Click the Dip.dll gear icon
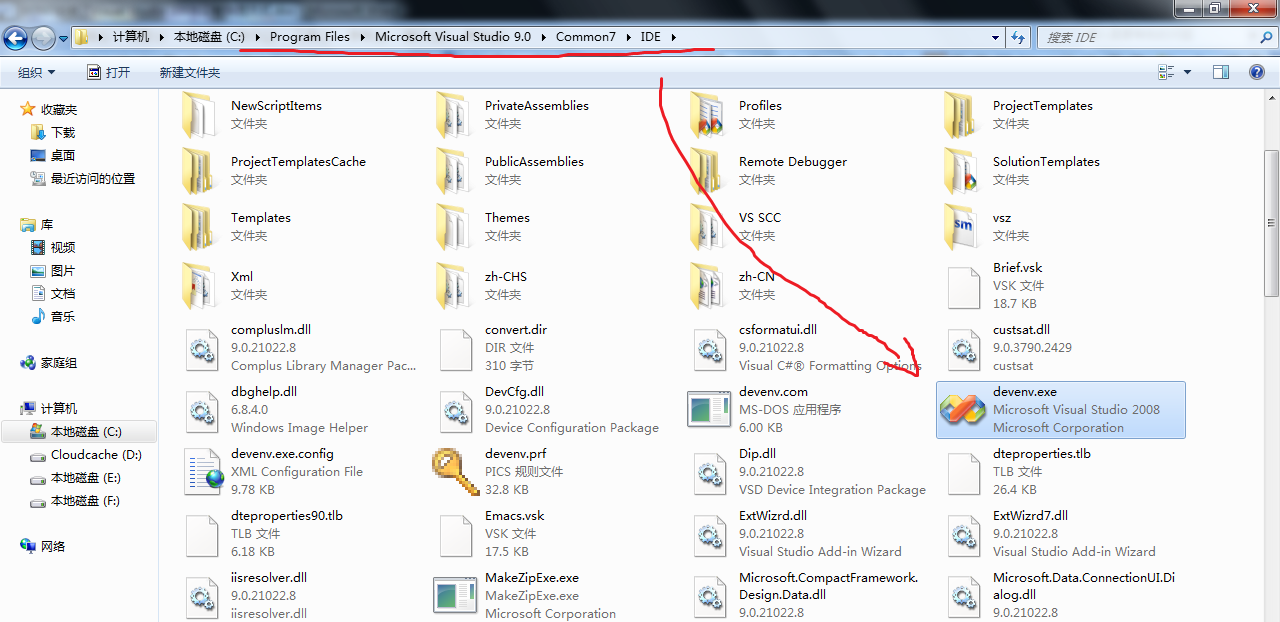 point(709,472)
